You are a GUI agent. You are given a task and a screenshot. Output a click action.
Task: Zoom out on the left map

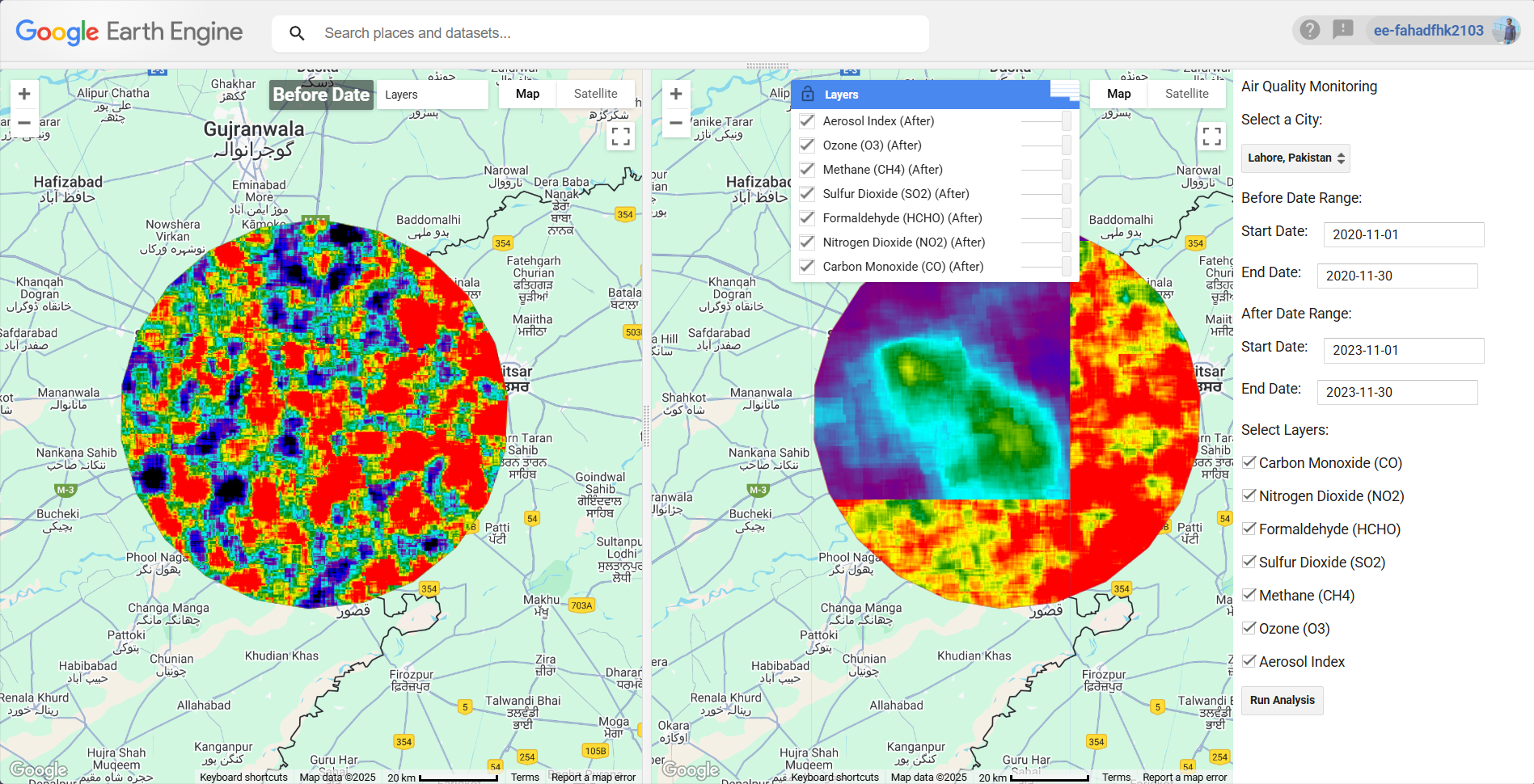[x=24, y=123]
